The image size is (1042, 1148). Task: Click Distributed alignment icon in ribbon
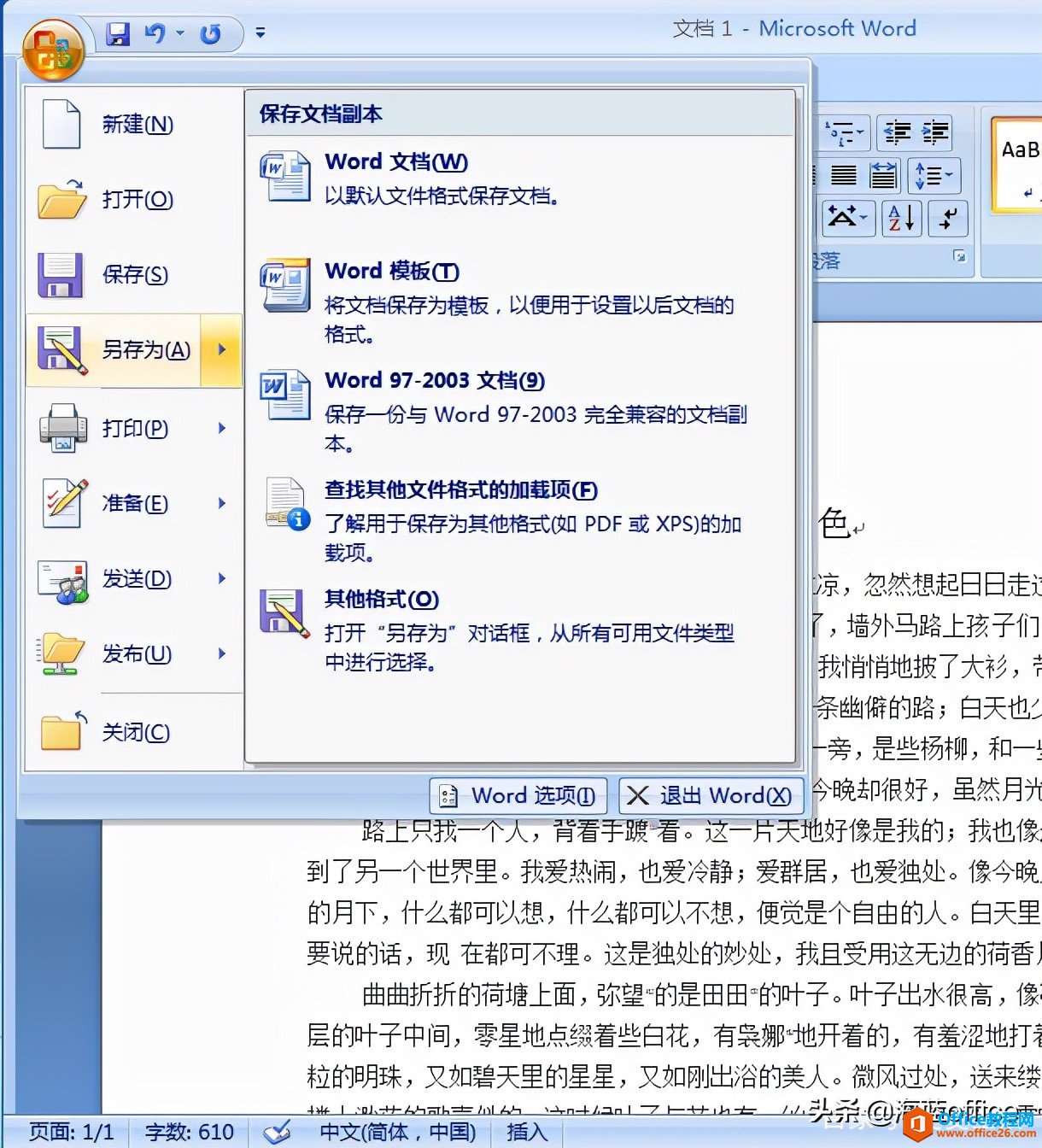click(884, 176)
